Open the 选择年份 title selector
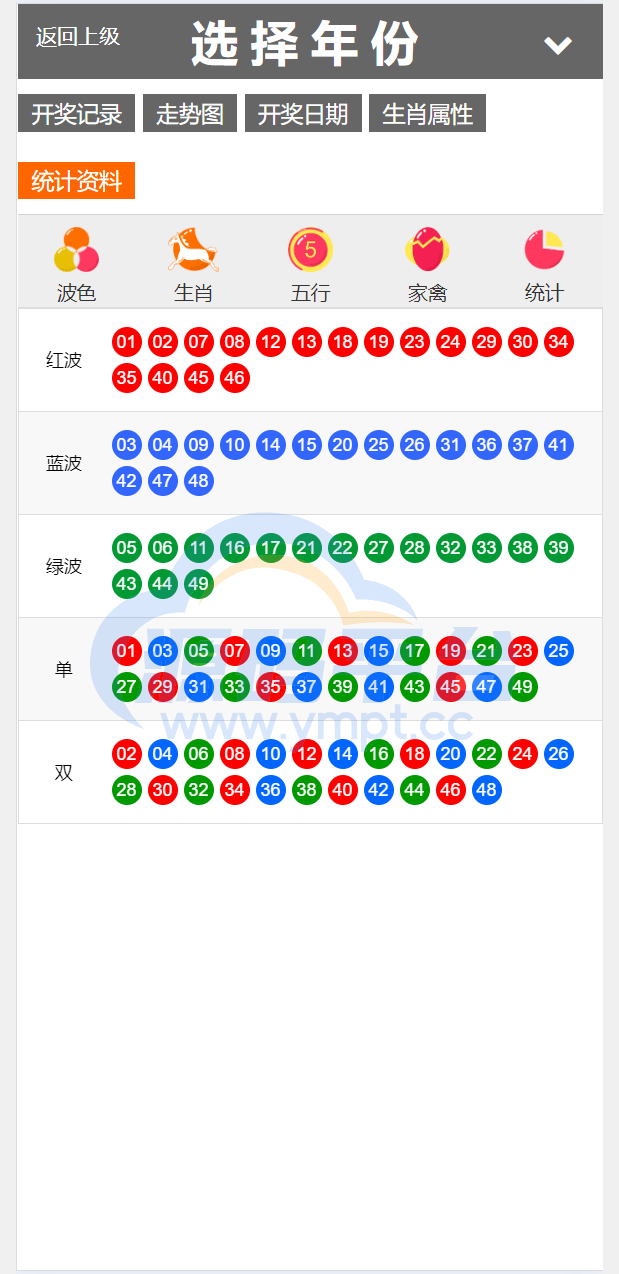 click(x=304, y=43)
